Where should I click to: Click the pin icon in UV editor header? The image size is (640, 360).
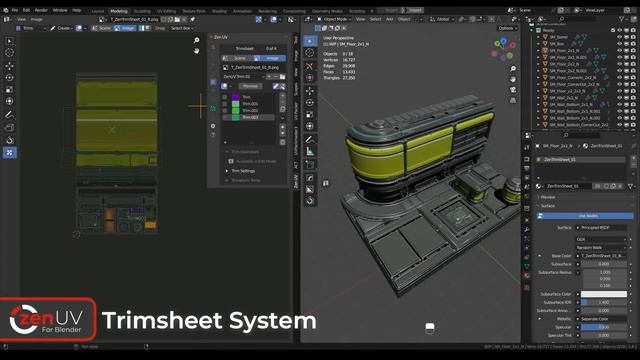193,19
